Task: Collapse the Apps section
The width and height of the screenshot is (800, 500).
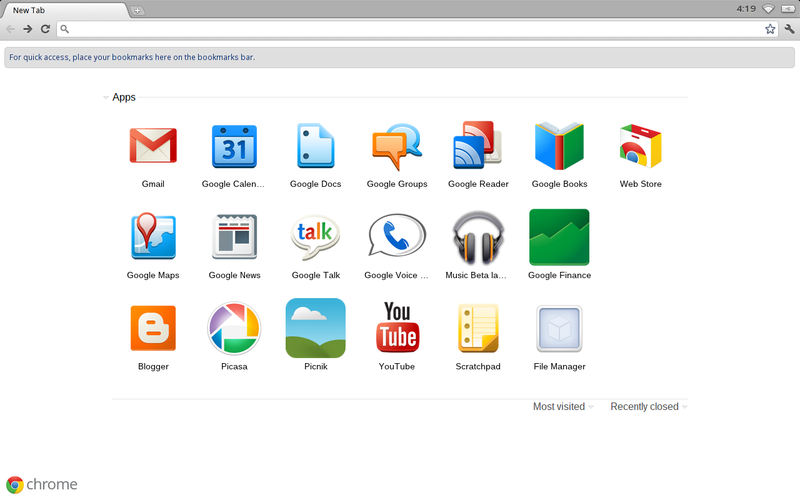Action: coord(106,97)
